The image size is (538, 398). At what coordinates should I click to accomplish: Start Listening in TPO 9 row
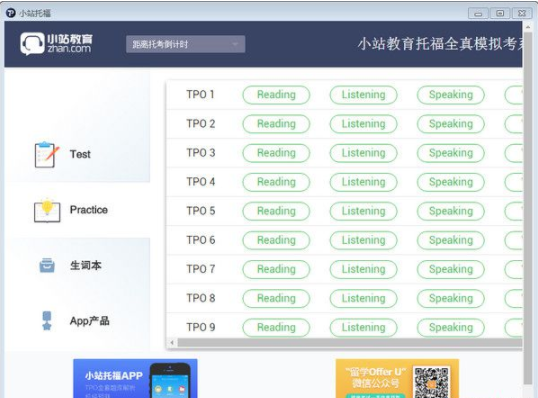363,327
